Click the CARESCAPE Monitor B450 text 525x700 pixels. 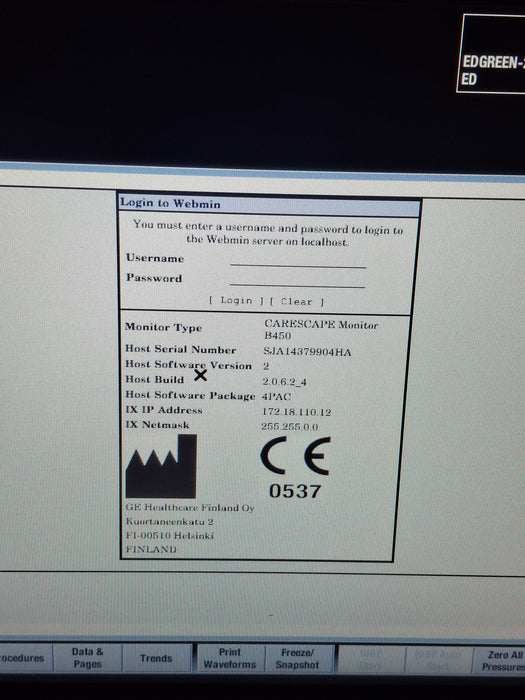pos(321,329)
